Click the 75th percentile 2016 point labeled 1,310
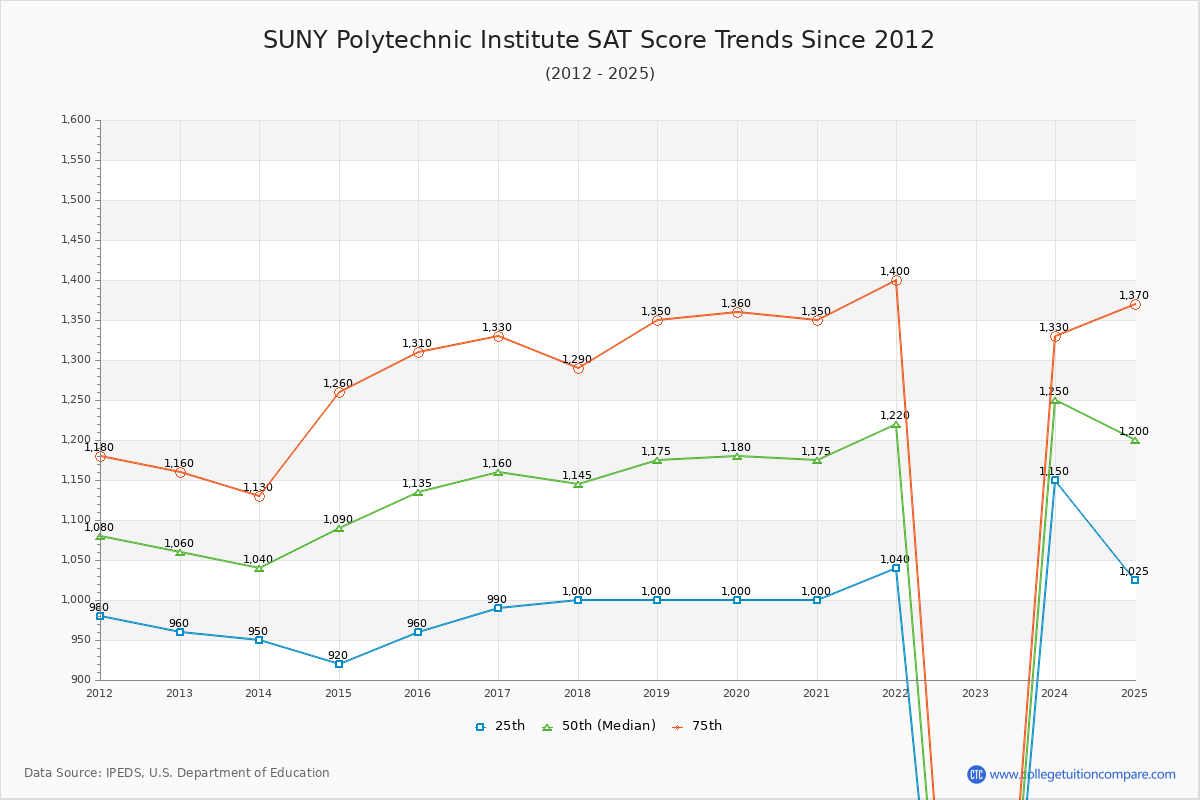Image resolution: width=1200 pixels, height=800 pixels. [418, 352]
